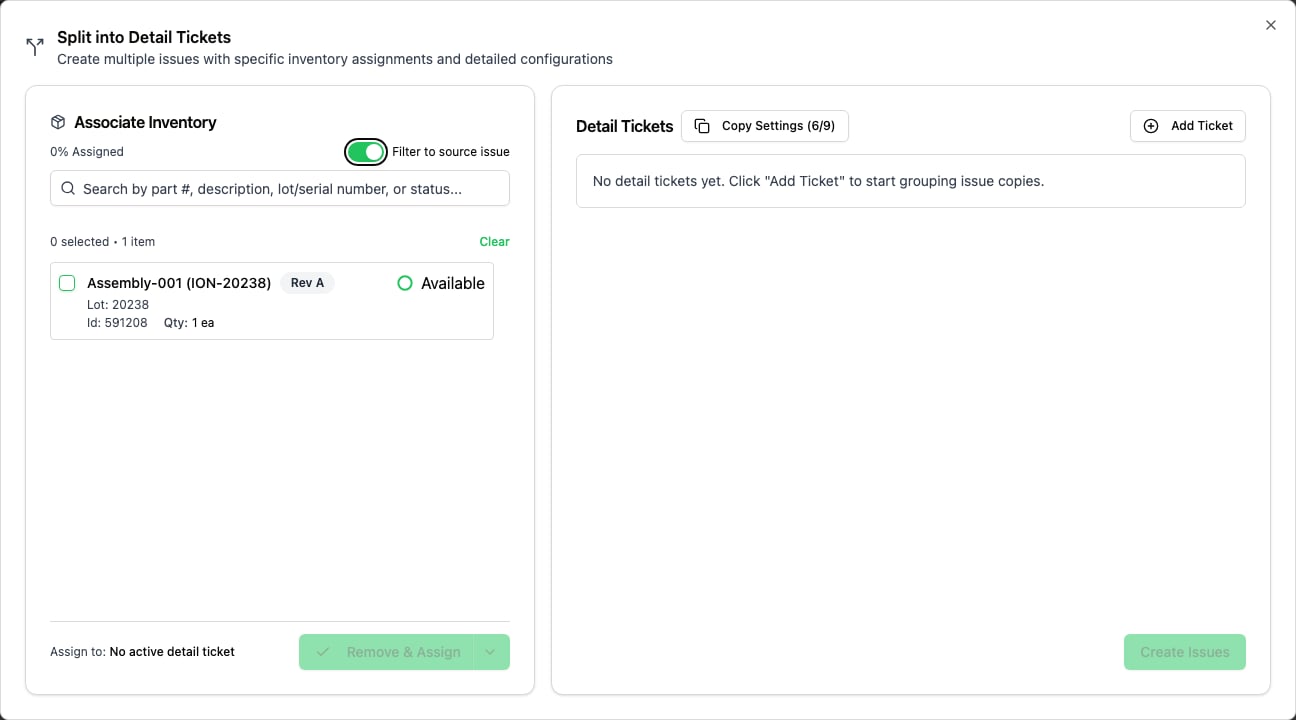Viewport: 1296px width, 720px height.
Task: Check the Assembly-001 (ION-20238) checkbox
Action: point(67,283)
